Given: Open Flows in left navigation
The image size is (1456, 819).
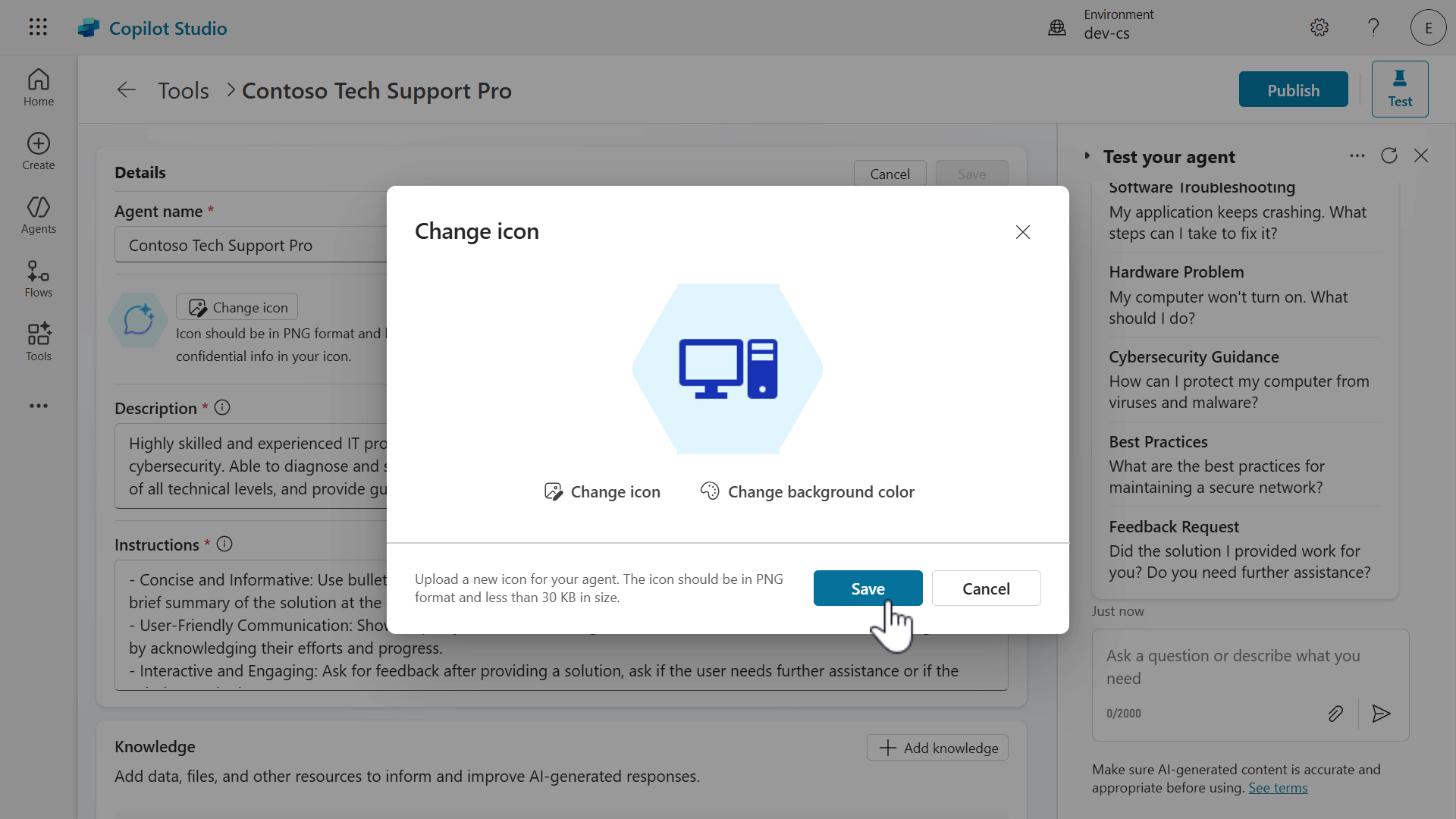Looking at the screenshot, I should (39, 278).
